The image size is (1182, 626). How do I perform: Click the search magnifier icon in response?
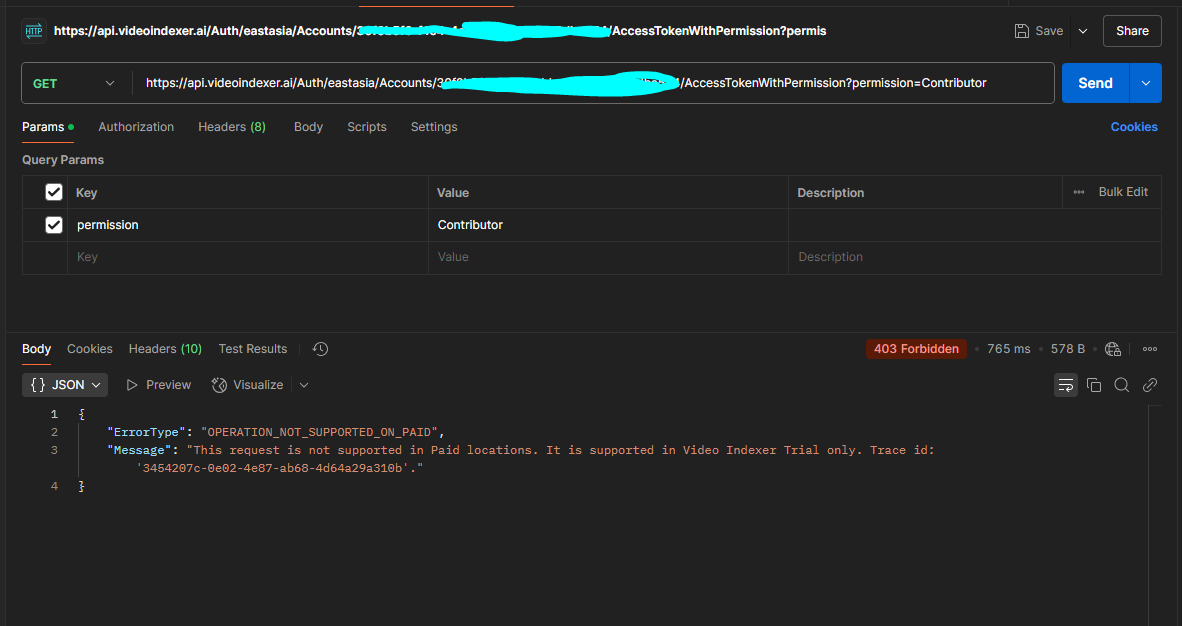pos(1122,385)
